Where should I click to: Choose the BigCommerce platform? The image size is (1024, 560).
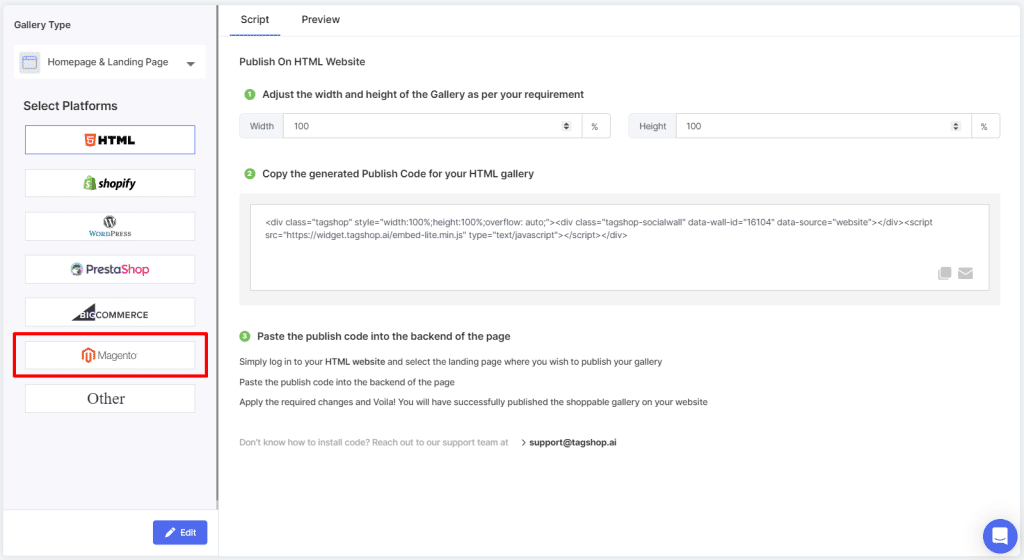110,312
